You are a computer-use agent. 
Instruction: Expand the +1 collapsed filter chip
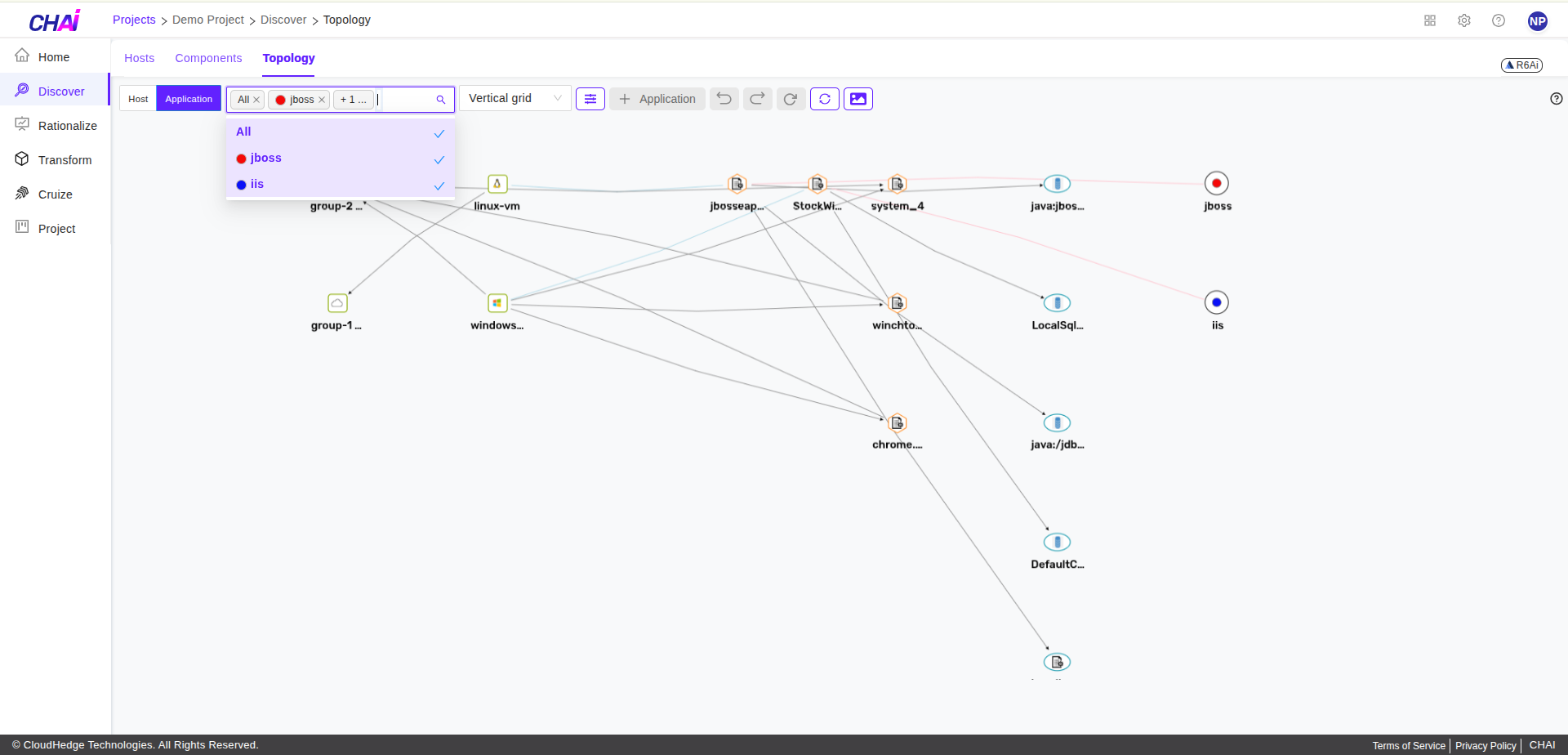[353, 99]
